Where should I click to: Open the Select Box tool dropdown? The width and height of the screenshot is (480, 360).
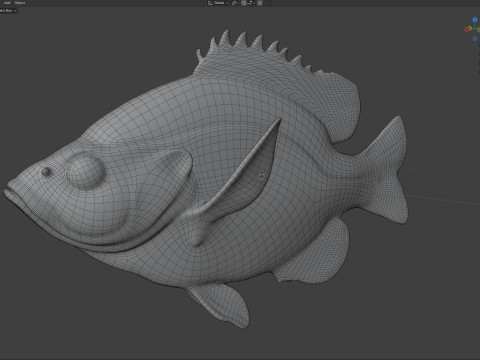[x=8, y=11]
